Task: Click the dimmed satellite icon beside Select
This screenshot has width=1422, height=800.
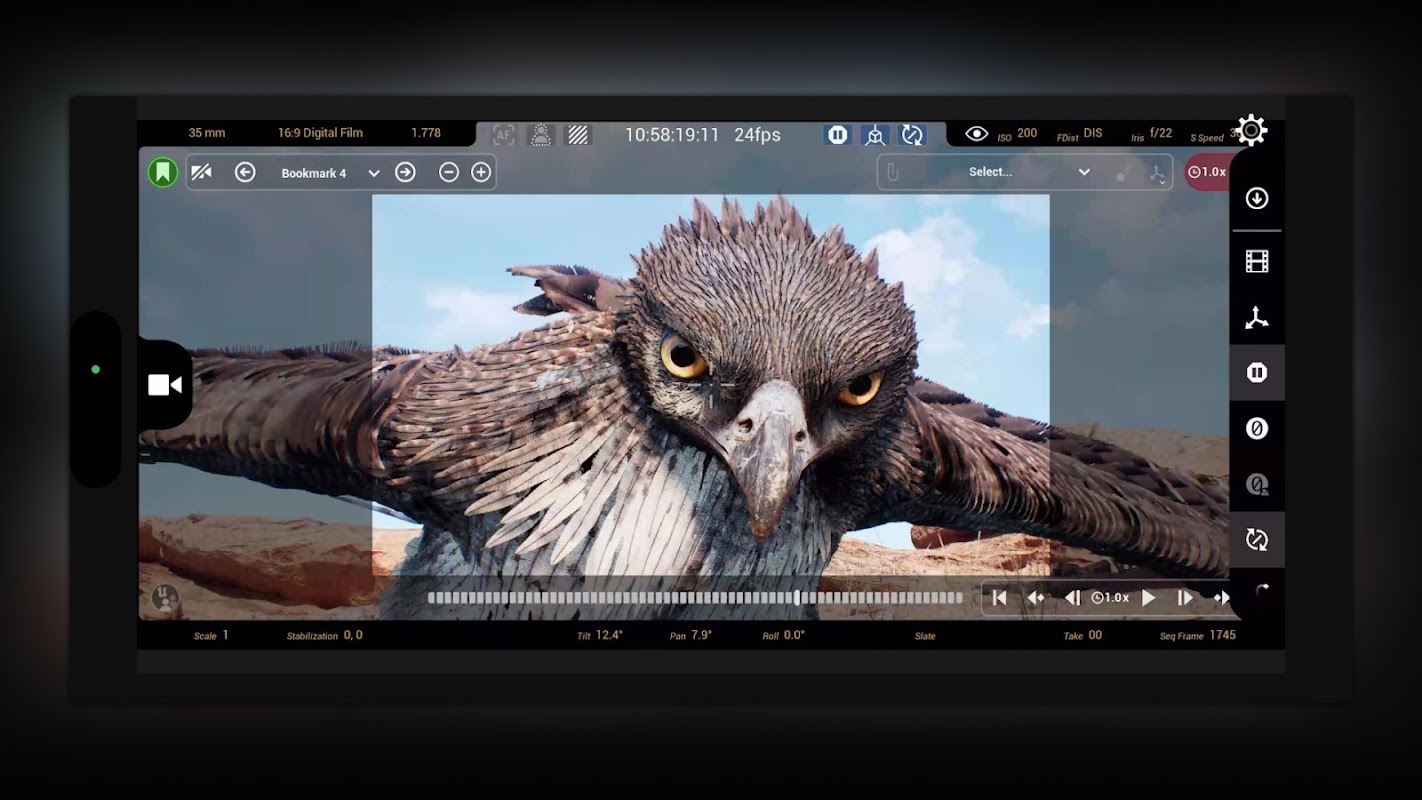Action: pos(1125,172)
